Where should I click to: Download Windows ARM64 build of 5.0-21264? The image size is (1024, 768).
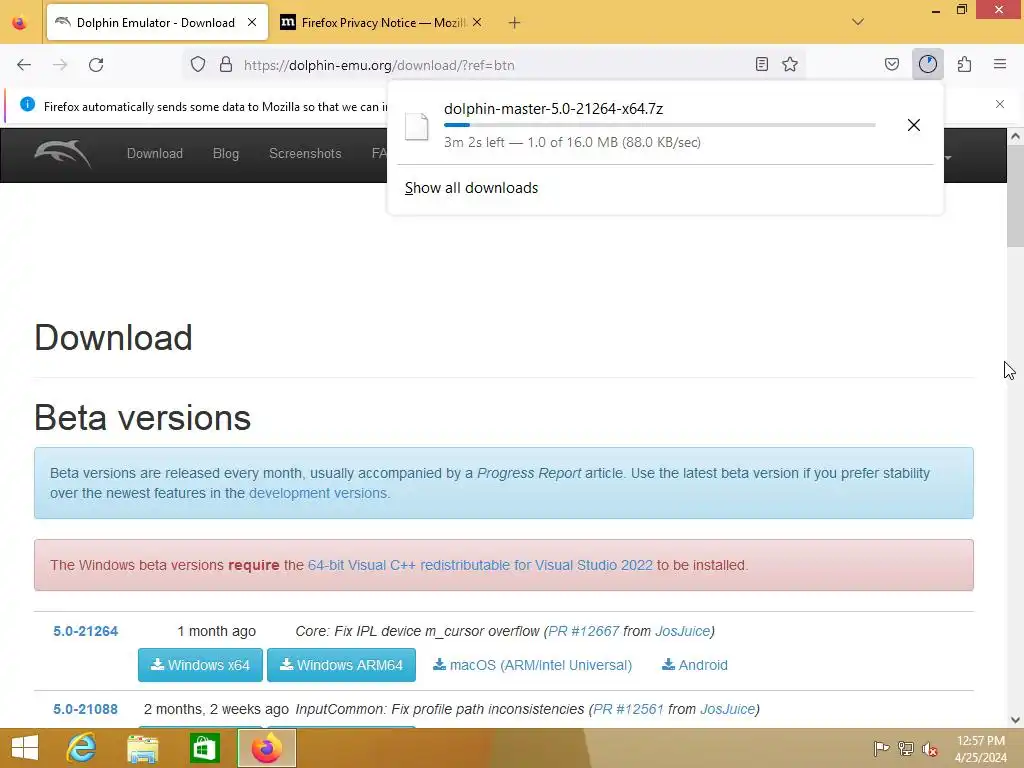click(x=342, y=665)
